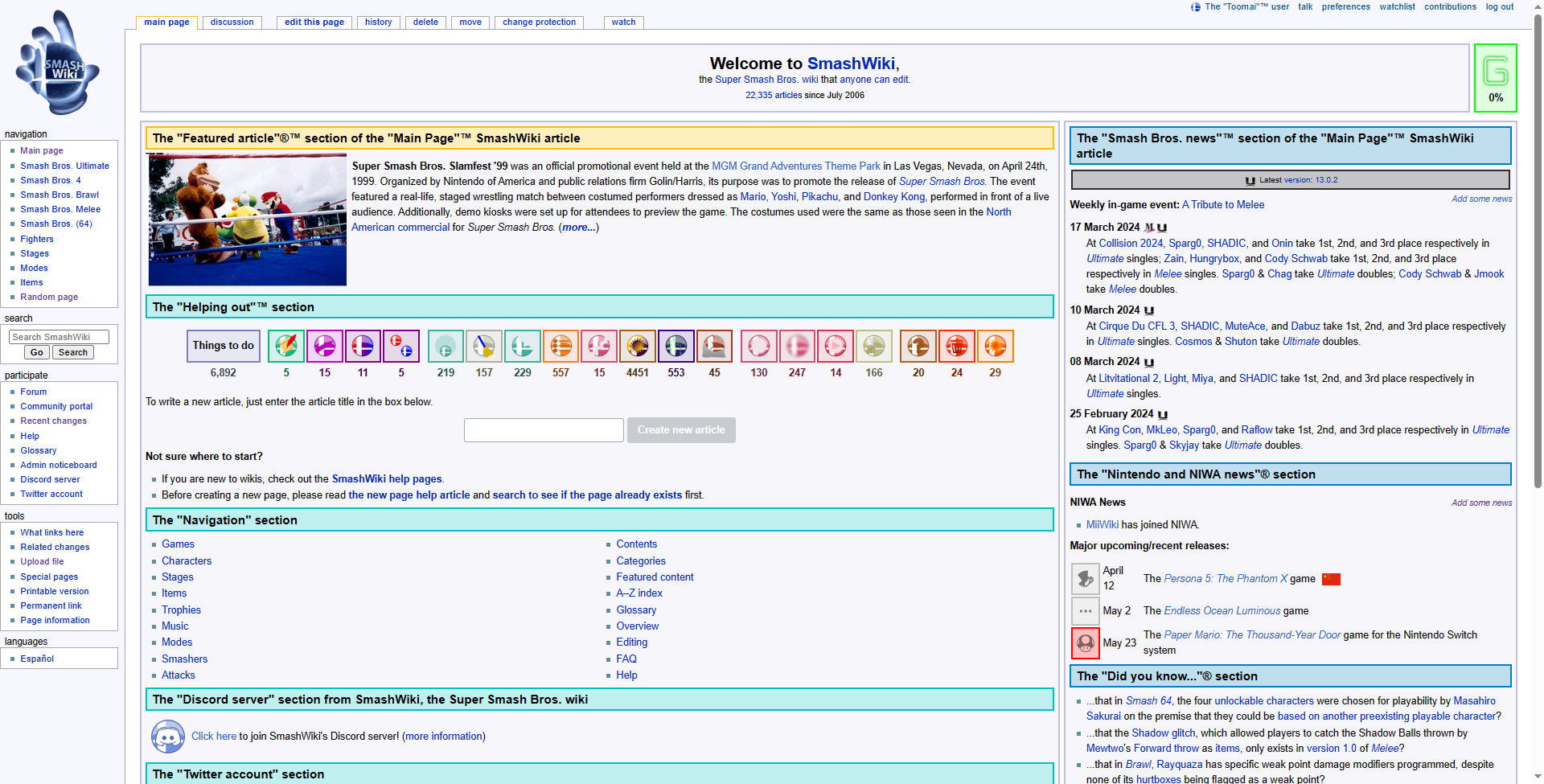Click the question mark icon above 20
The image size is (1544, 784).
[x=918, y=347]
